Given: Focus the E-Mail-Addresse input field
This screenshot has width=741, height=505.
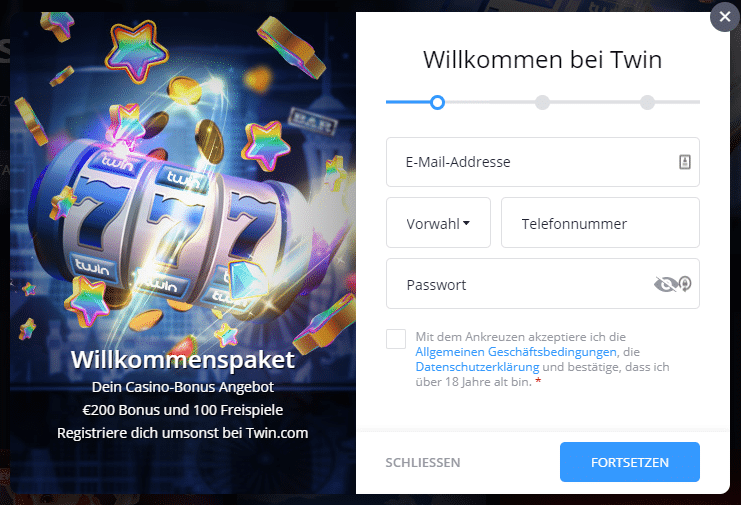Looking at the screenshot, I should [x=543, y=162].
